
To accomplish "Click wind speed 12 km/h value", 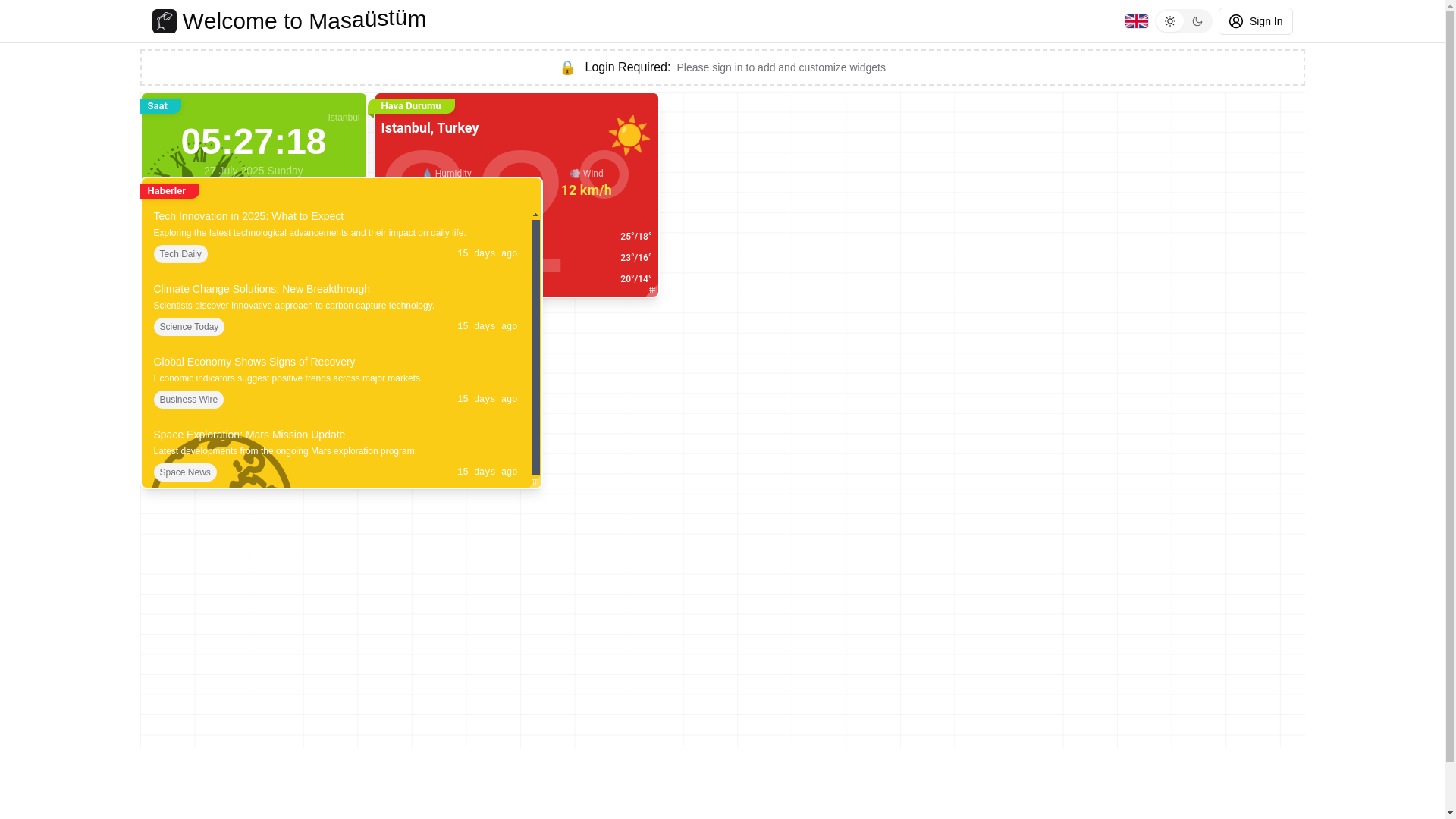I will point(586,190).
